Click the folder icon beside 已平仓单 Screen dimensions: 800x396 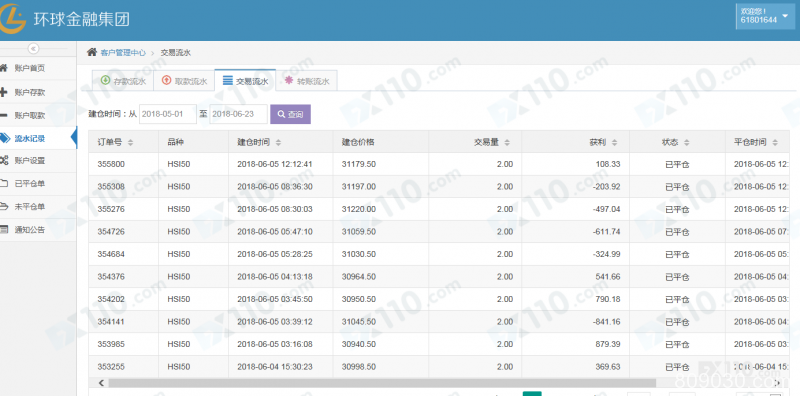click(x=4, y=183)
